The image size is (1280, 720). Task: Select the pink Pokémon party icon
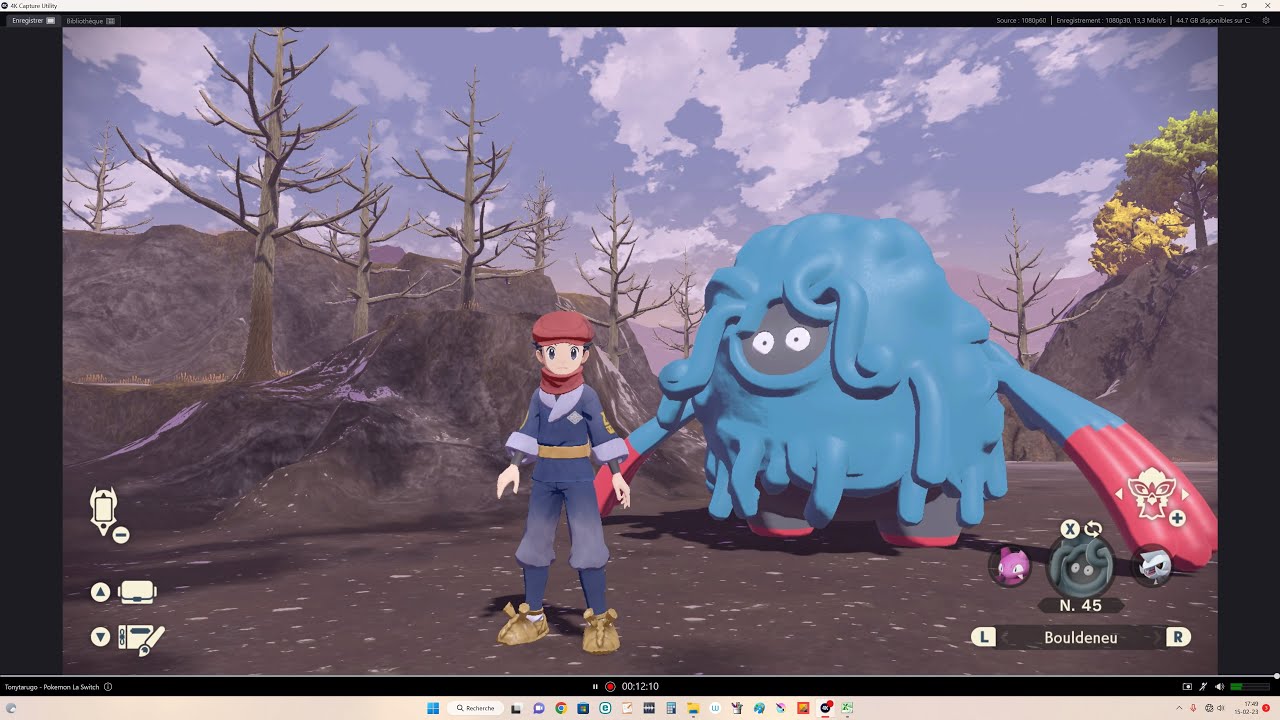tap(1010, 567)
